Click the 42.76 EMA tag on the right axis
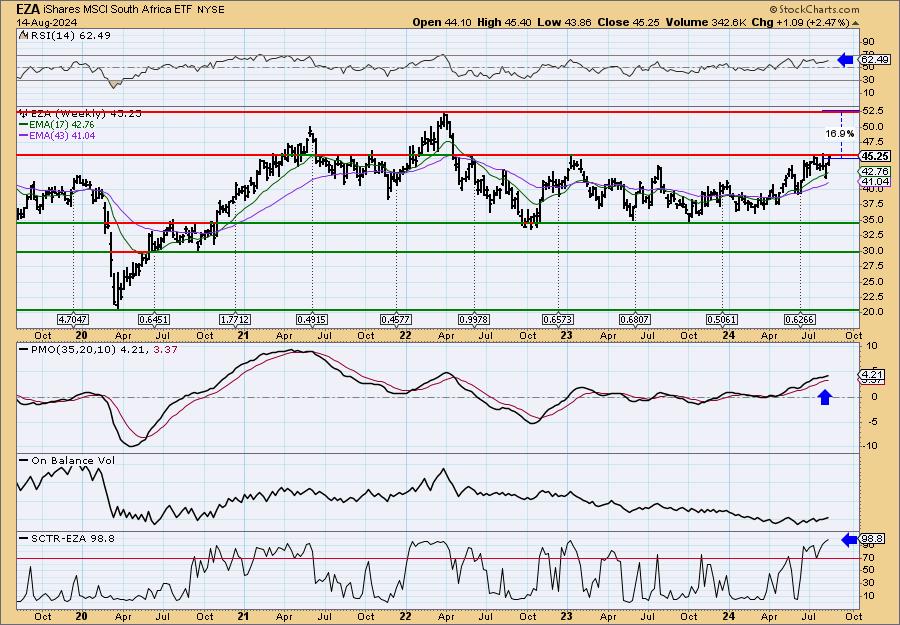900x625 pixels. click(875, 171)
